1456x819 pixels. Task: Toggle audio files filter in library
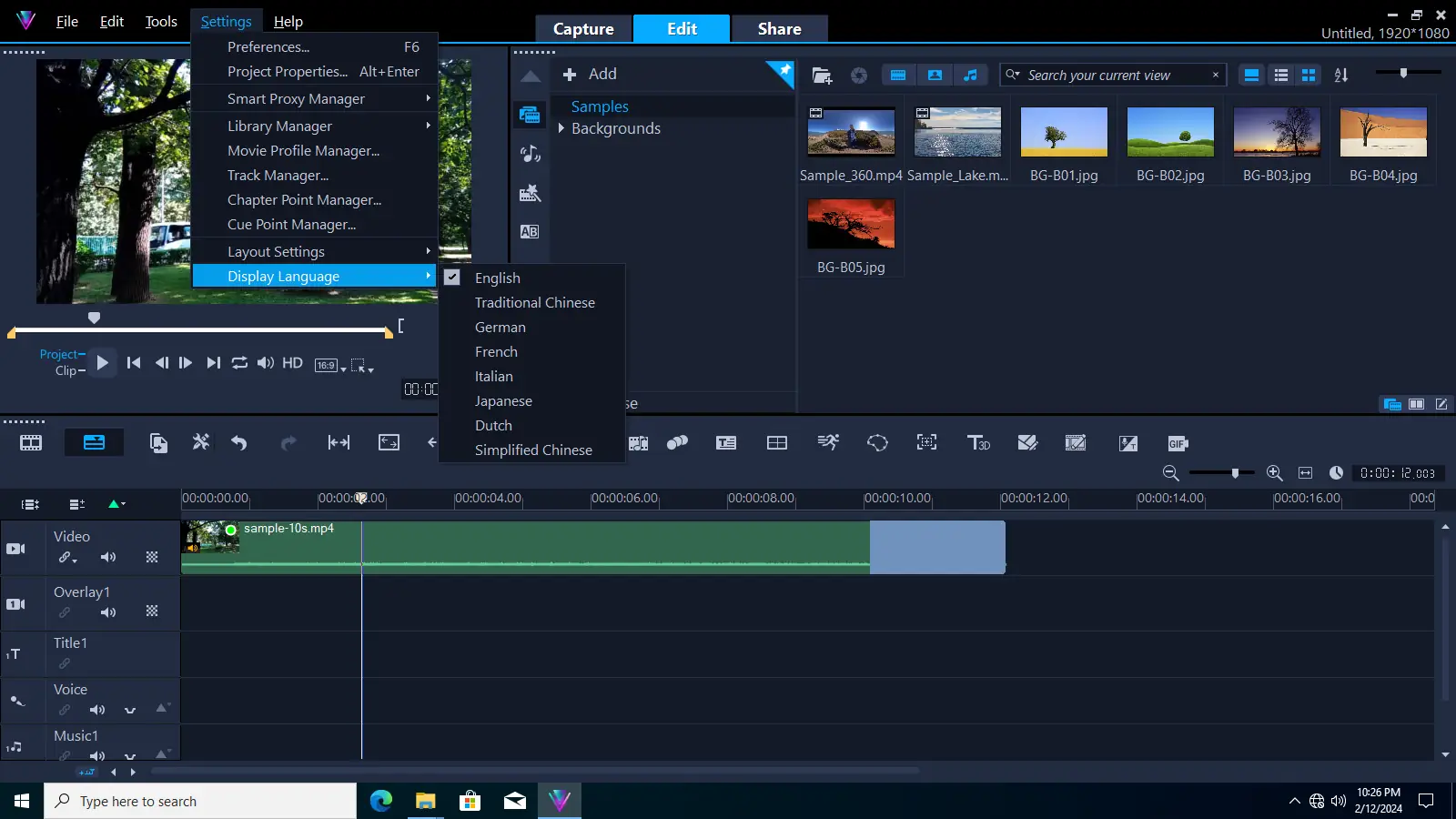(970, 76)
